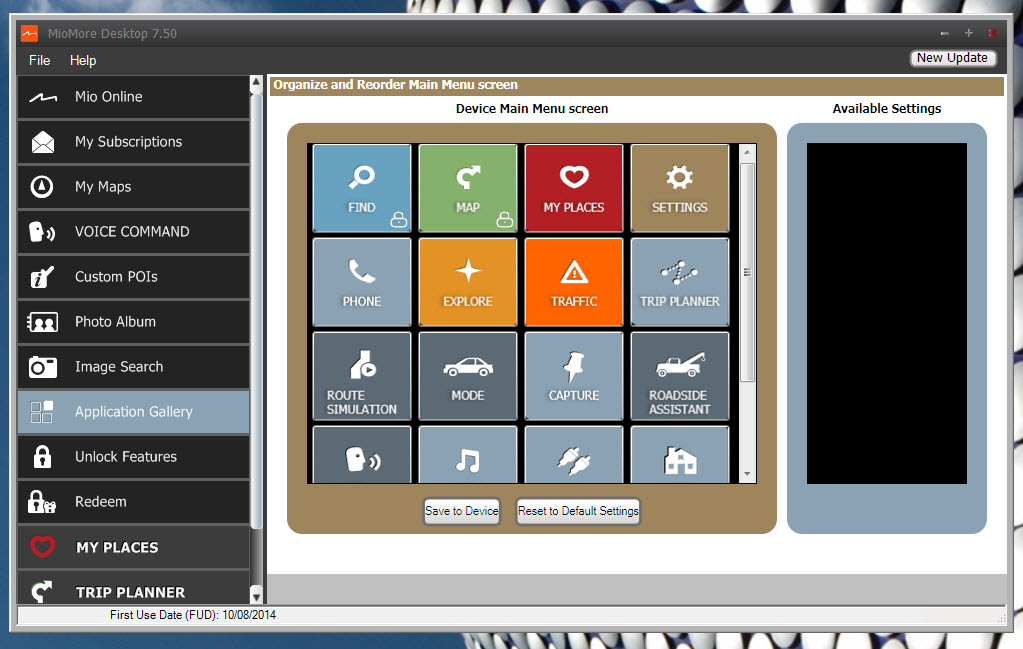Select the SETTINGS gear tile

click(x=680, y=188)
